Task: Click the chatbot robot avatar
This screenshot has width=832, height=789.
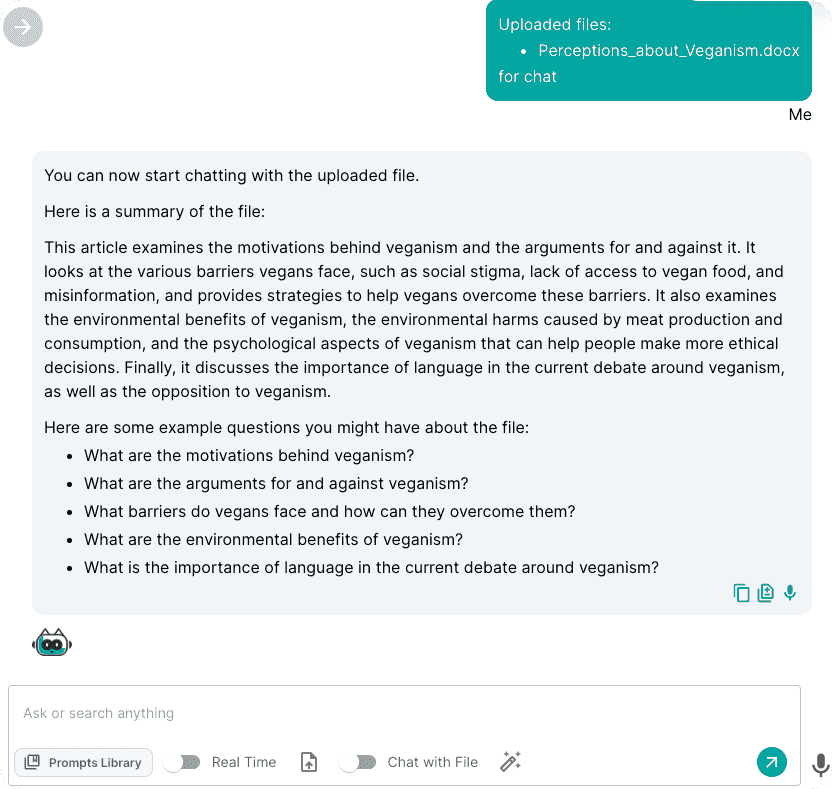Action: pyautogui.click(x=51, y=642)
